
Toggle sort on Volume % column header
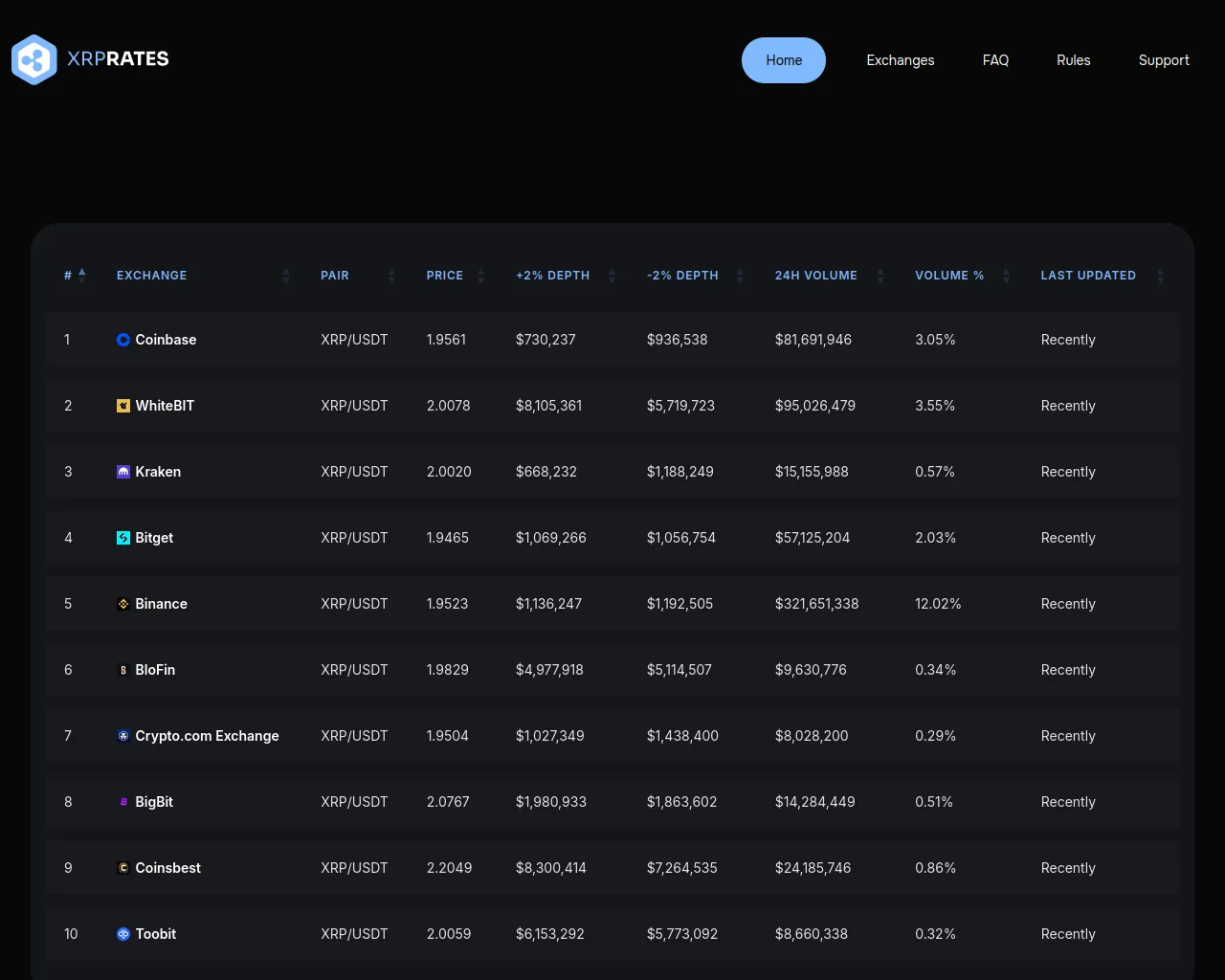click(1005, 276)
